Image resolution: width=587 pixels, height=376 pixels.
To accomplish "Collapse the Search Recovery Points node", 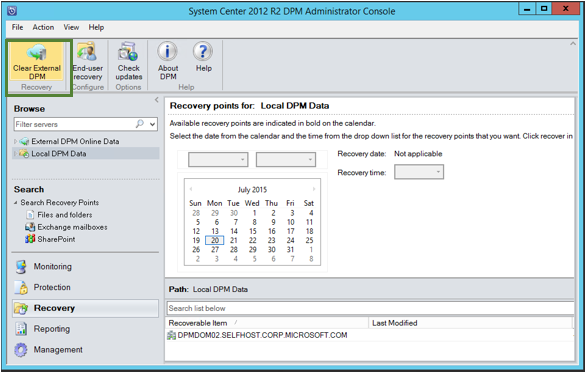I will 16,203.
